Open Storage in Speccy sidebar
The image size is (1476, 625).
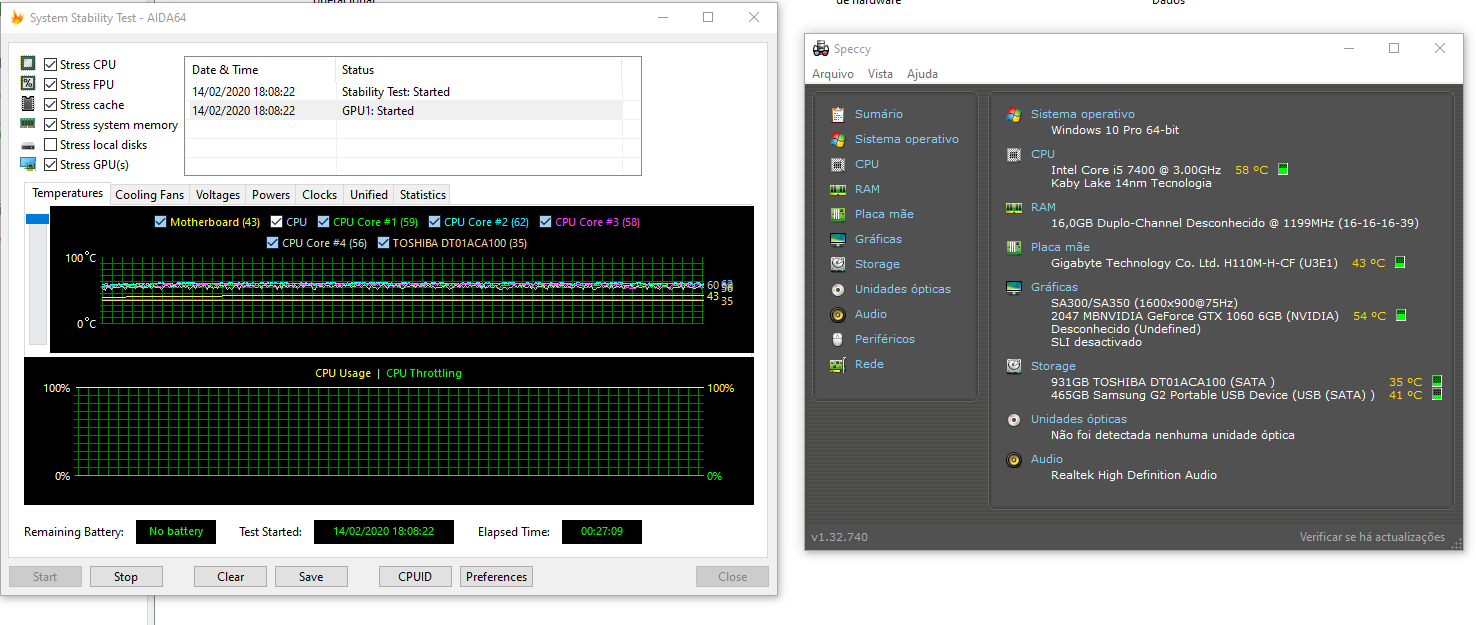(x=877, y=264)
